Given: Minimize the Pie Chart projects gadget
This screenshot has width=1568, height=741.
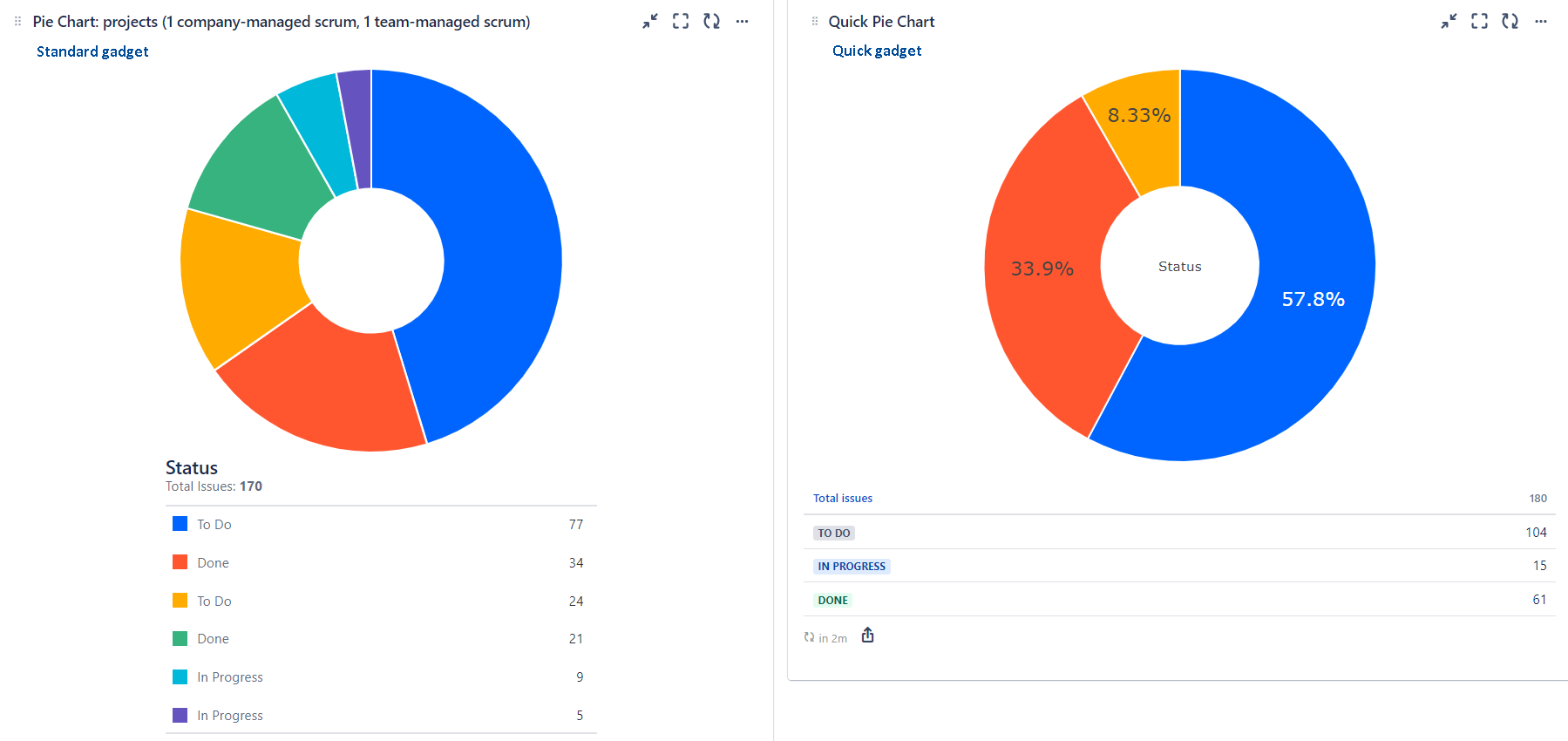Looking at the screenshot, I should click(650, 22).
